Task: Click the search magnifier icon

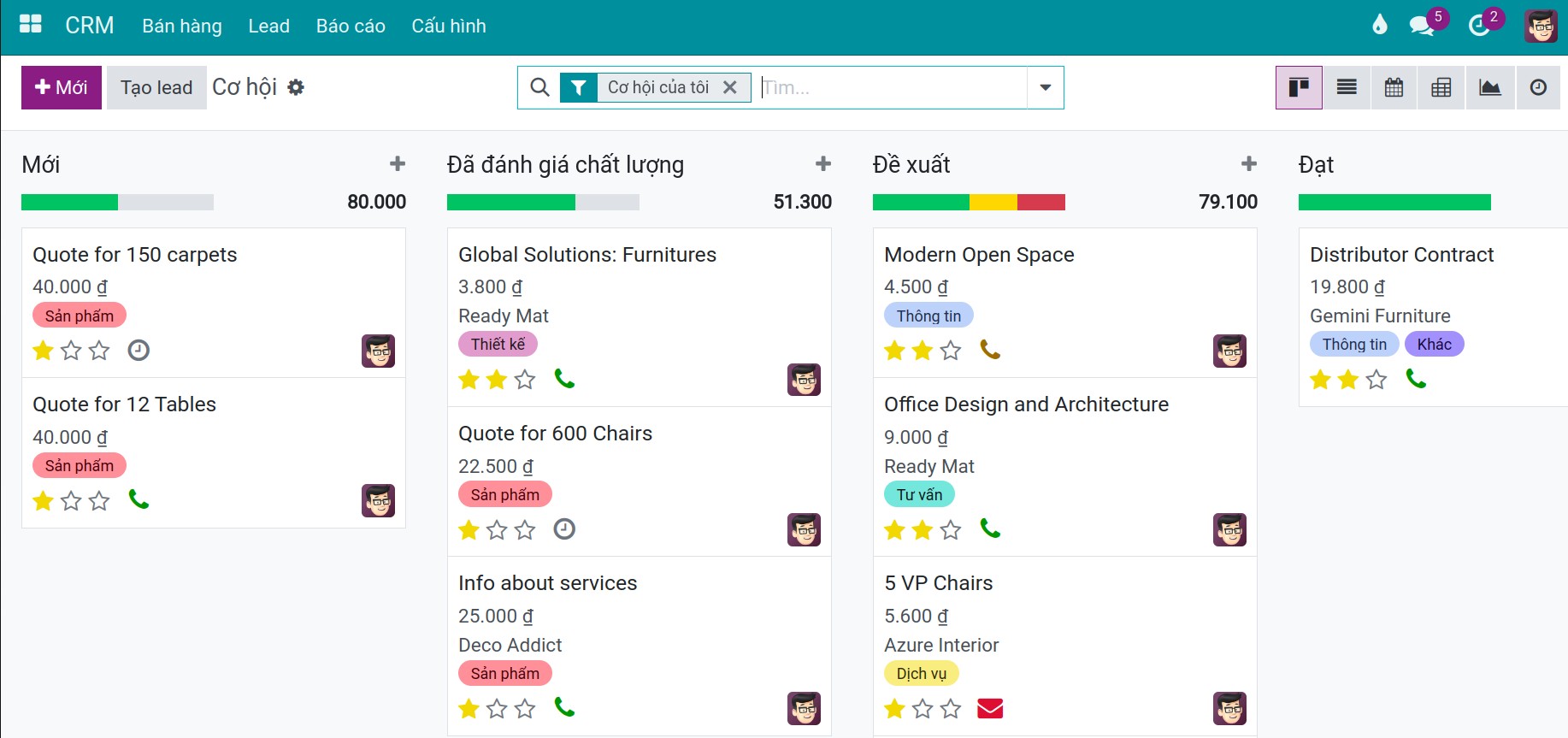Action: [x=539, y=87]
